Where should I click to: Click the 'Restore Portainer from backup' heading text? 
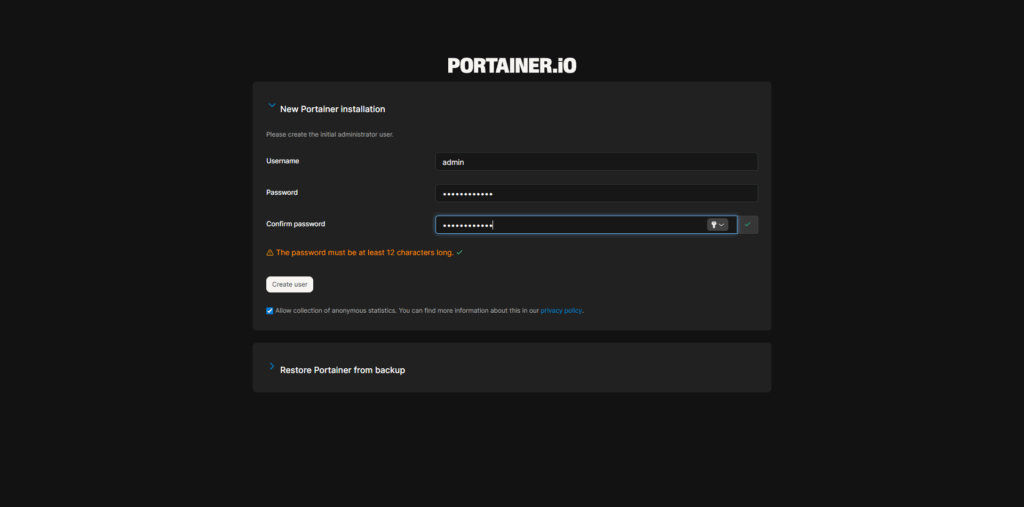[x=342, y=370]
